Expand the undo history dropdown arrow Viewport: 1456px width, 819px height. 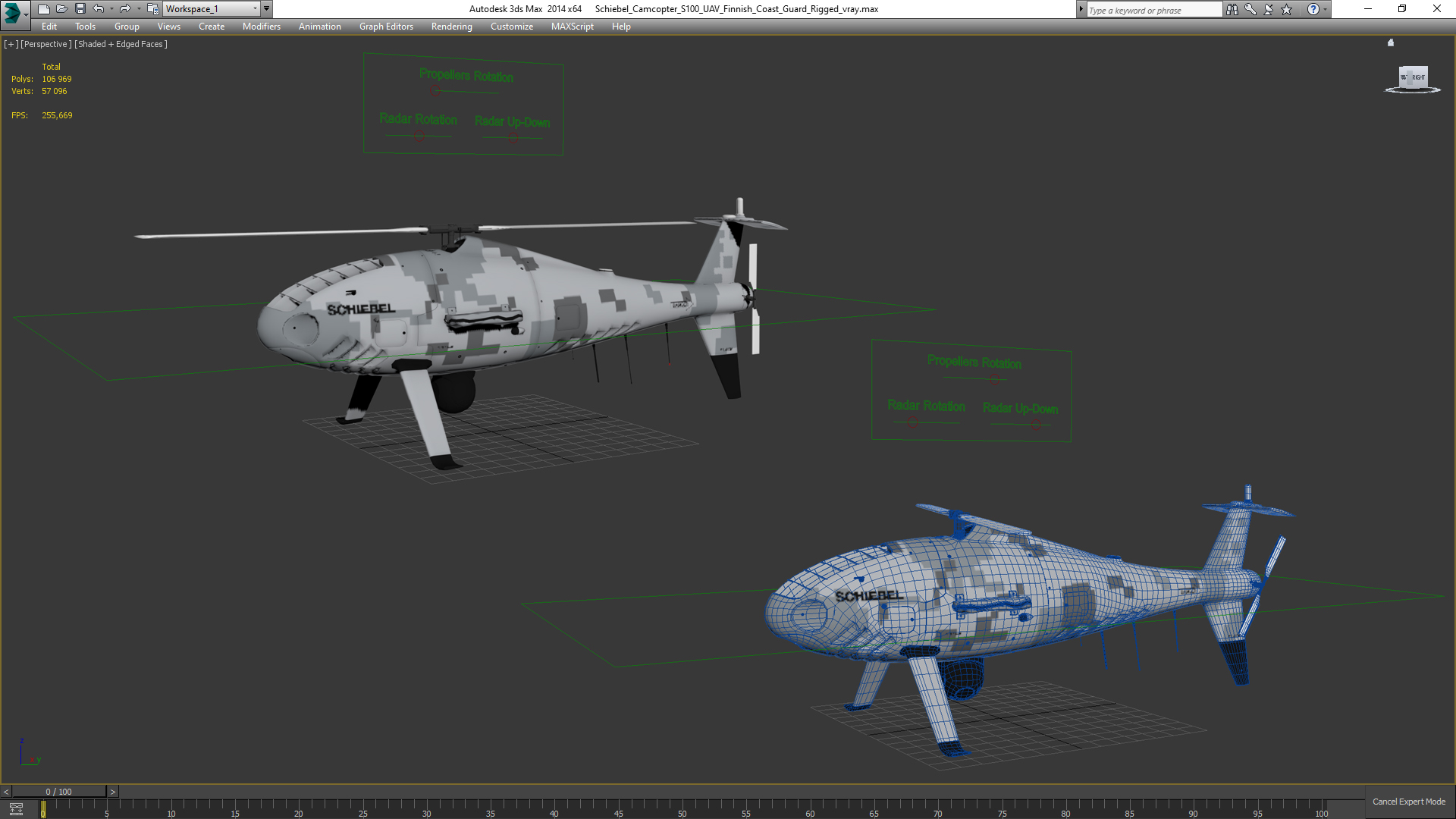[x=111, y=9]
